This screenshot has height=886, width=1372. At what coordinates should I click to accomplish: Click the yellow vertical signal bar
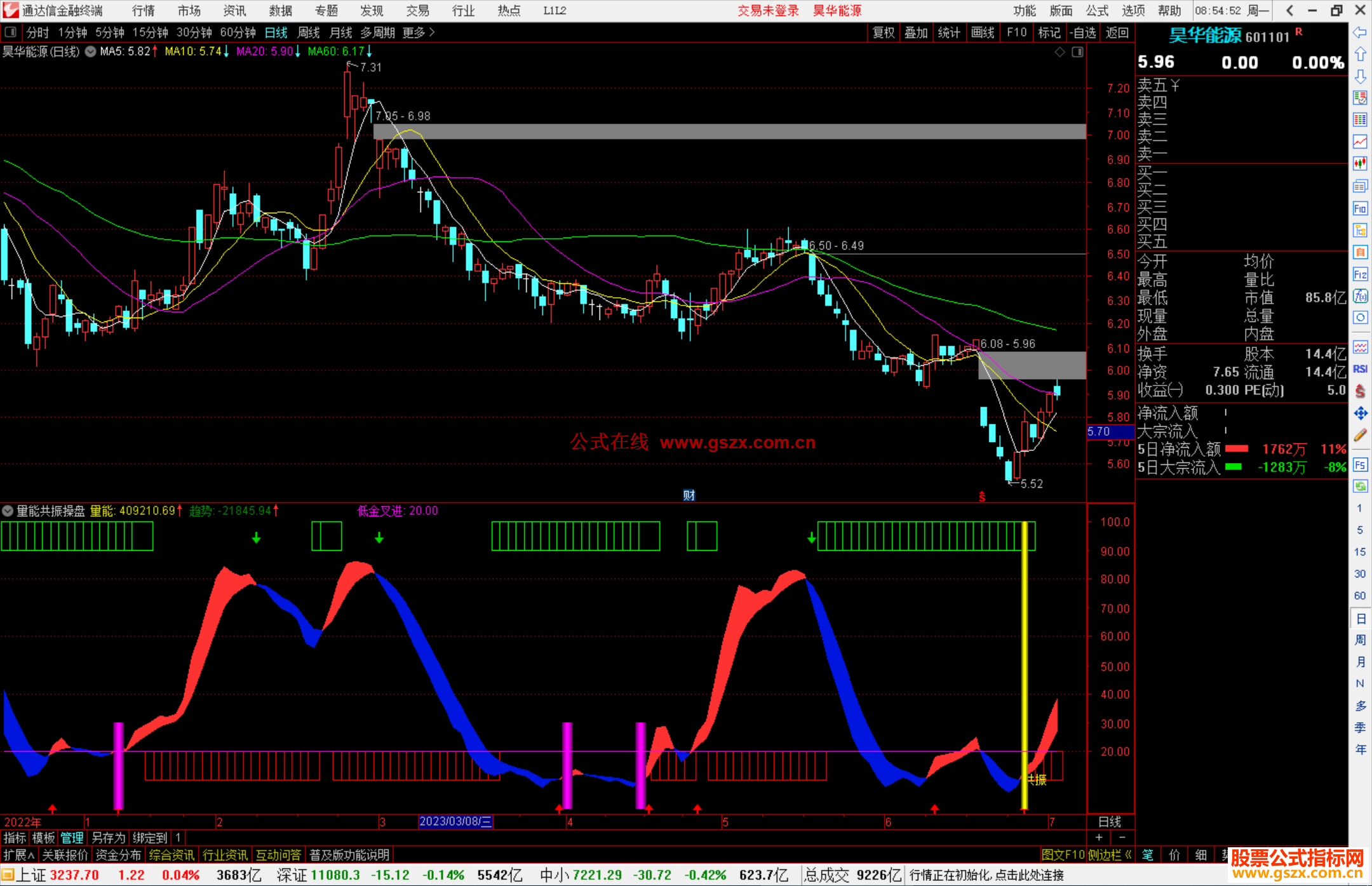(1024, 666)
